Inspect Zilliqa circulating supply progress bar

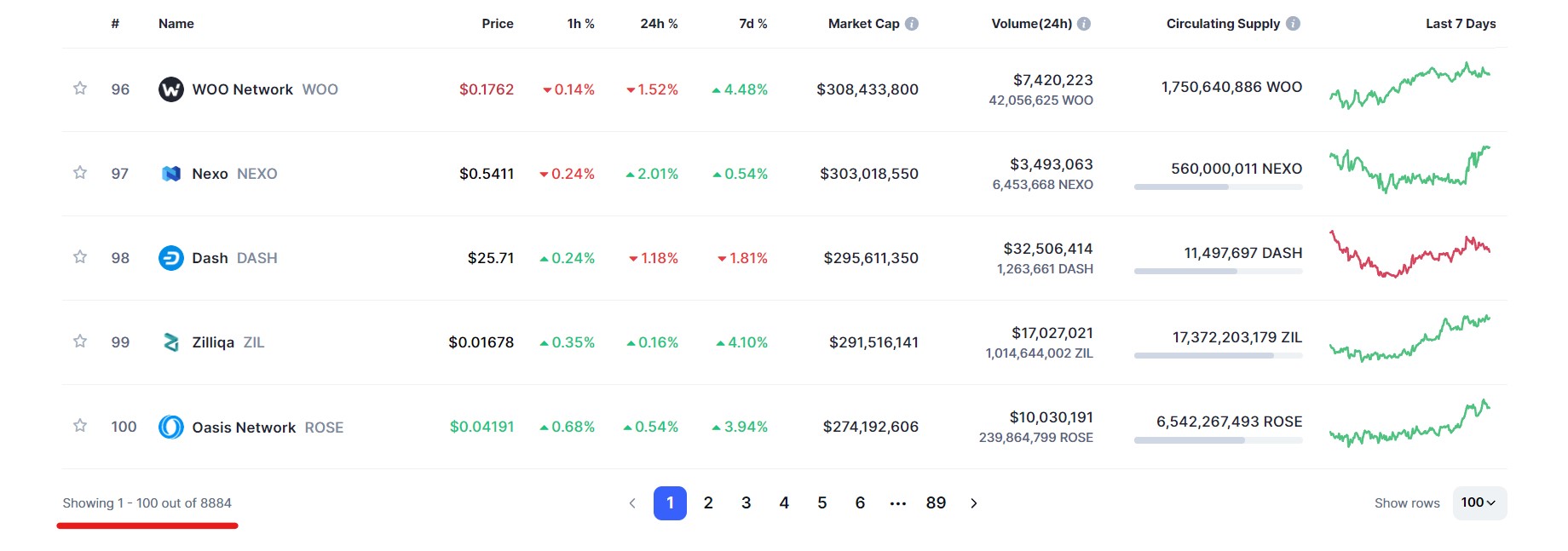click(1219, 356)
